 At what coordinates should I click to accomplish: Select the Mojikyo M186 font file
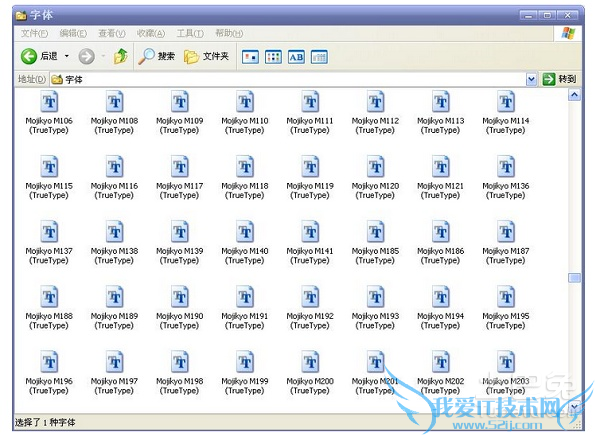pos(440,243)
